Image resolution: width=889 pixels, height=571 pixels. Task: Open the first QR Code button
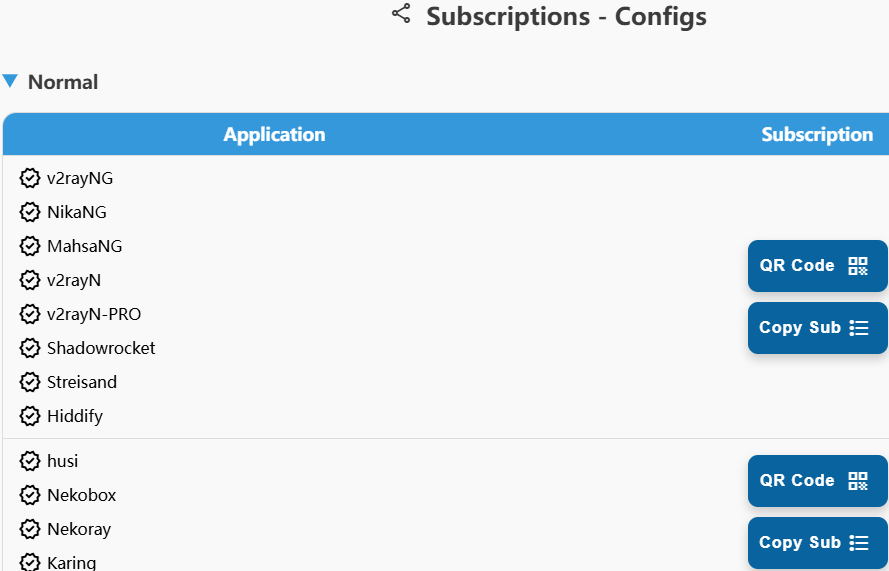[816, 266]
